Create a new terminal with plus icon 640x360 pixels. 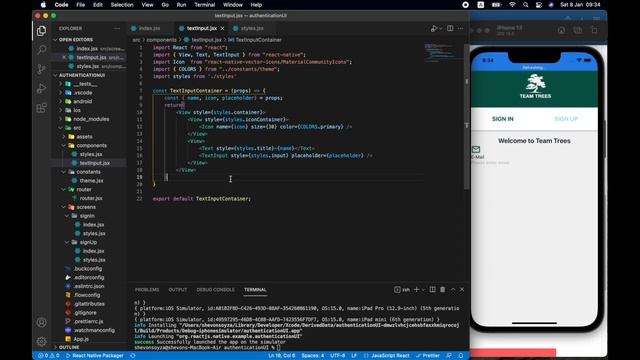(x=417, y=289)
